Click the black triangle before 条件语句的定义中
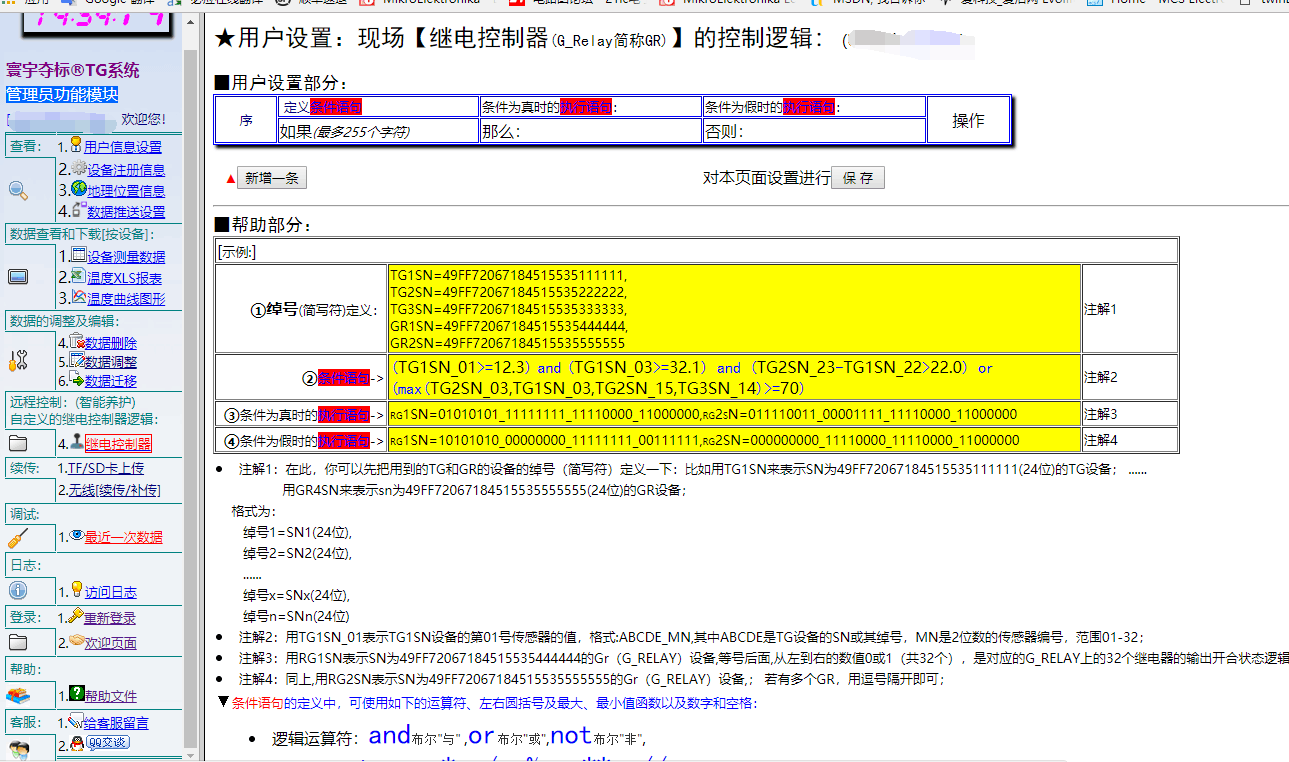1289x762 pixels. pos(223,702)
